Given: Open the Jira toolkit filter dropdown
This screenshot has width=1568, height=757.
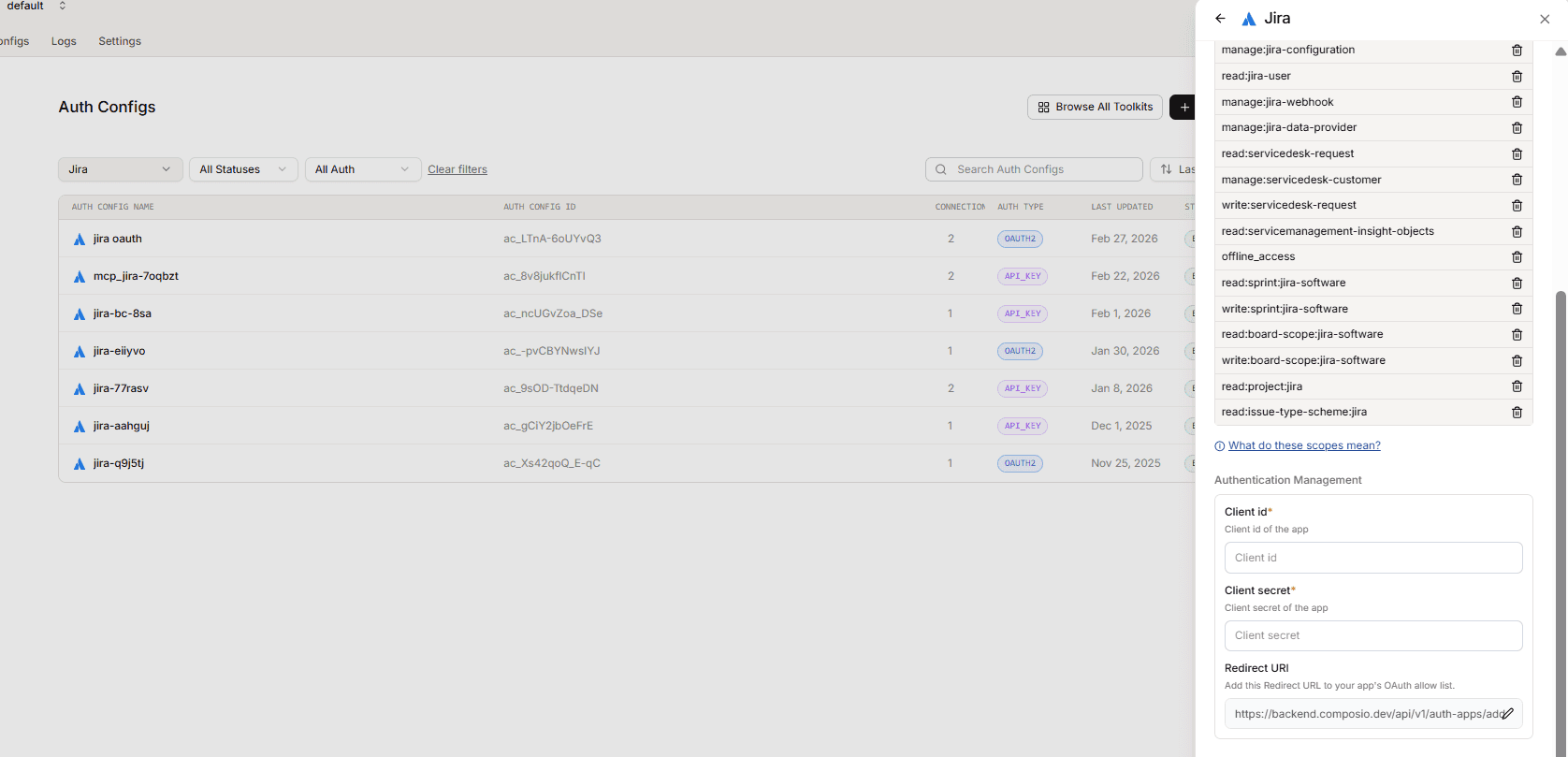Looking at the screenshot, I should (x=120, y=169).
